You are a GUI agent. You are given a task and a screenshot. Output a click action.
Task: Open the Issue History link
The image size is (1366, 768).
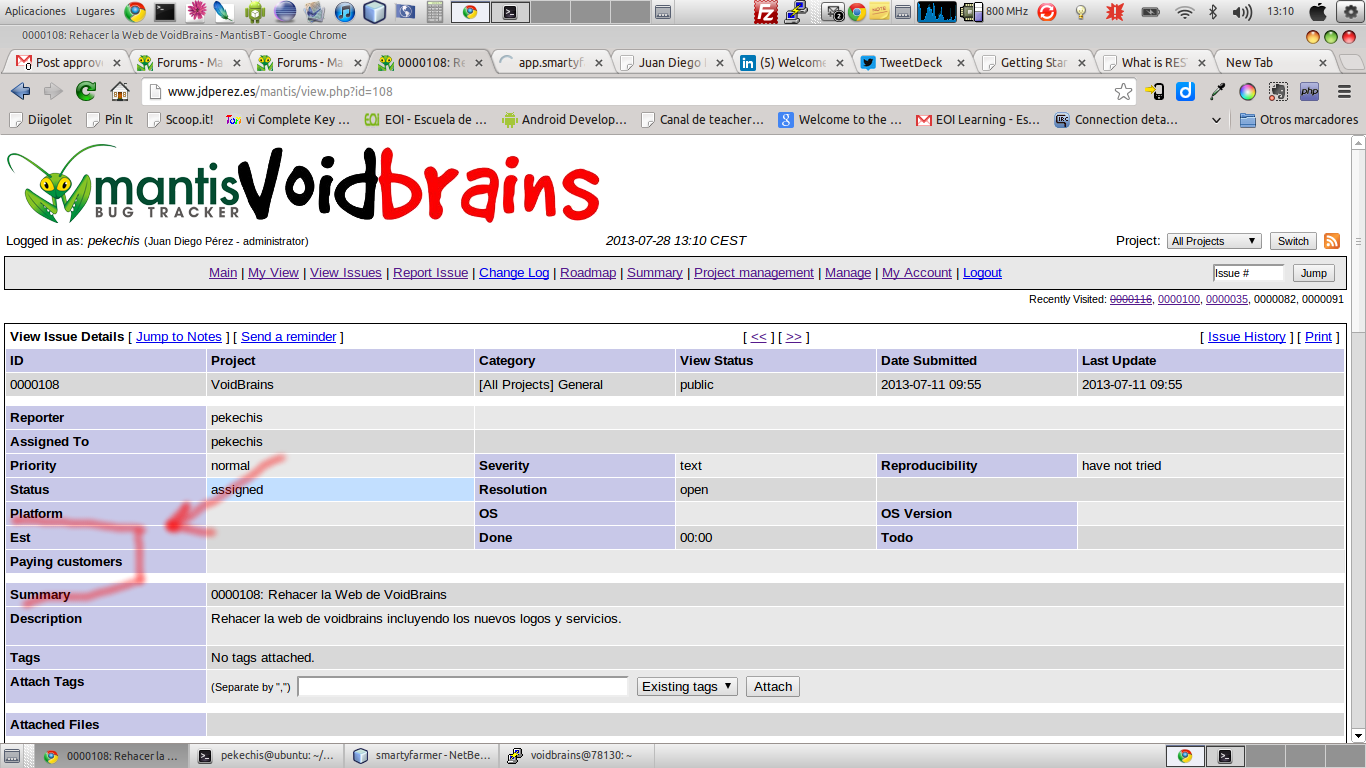click(1247, 336)
